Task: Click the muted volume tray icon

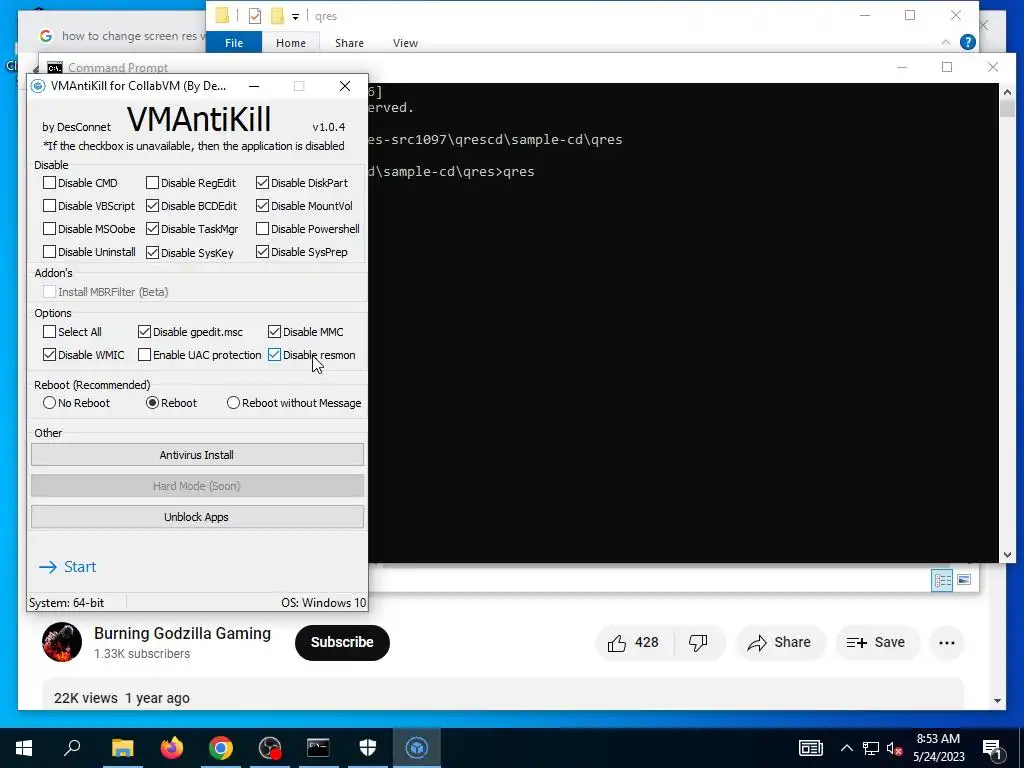Action: pyautogui.click(x=895, y=748)
